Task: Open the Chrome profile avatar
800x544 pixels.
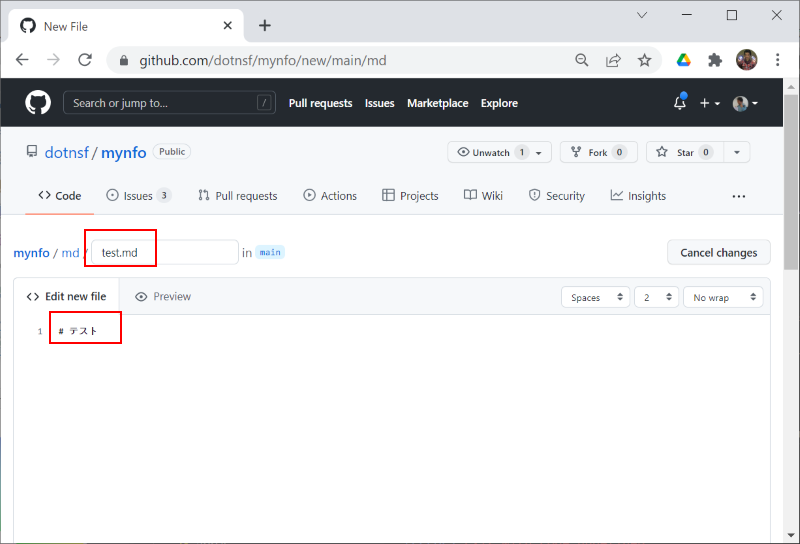Action: 746,60
